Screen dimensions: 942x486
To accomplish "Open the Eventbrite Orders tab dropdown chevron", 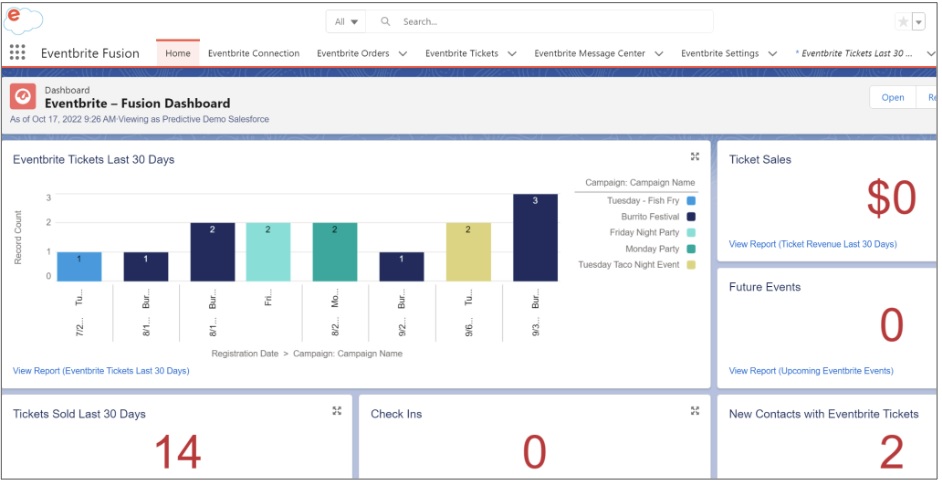I will pos(403,53).
